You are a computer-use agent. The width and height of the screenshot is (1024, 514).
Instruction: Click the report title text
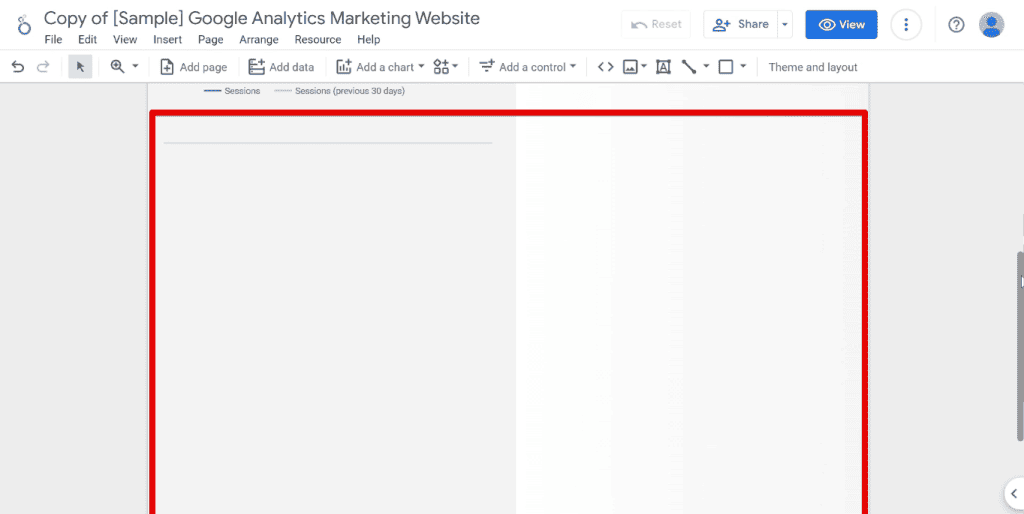coord(262,18)
